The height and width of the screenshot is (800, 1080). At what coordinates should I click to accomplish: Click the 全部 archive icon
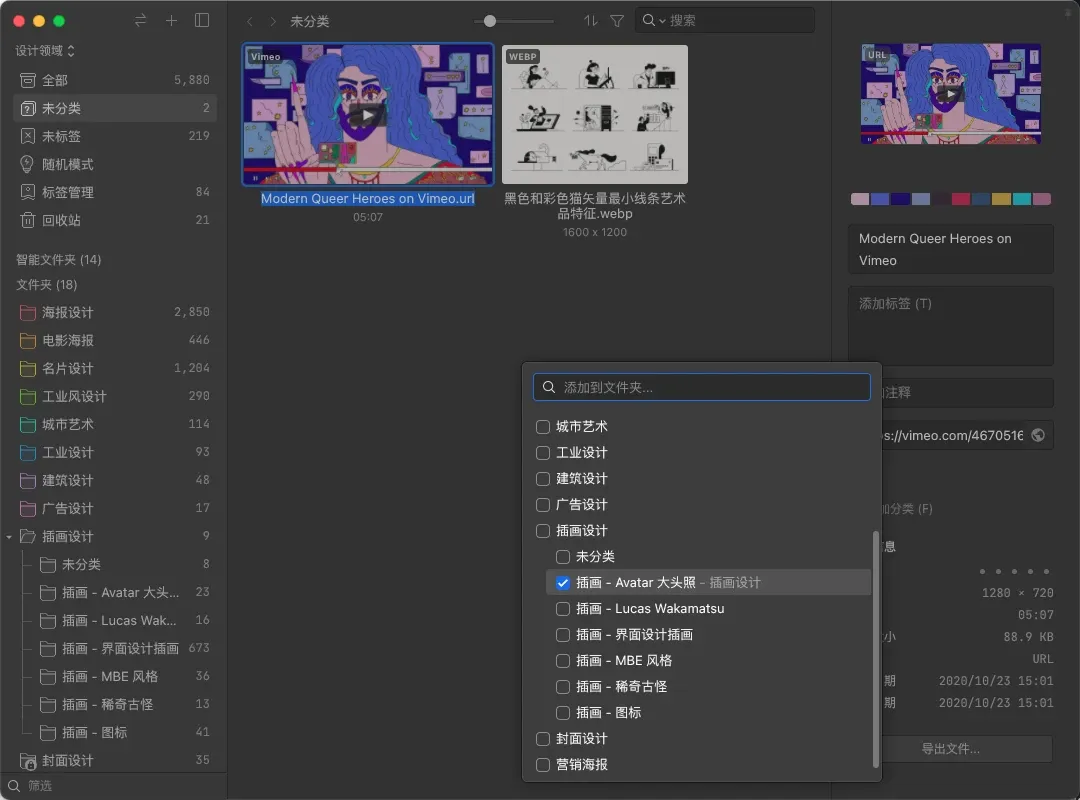pyautogui.click(x=28, y=80)
